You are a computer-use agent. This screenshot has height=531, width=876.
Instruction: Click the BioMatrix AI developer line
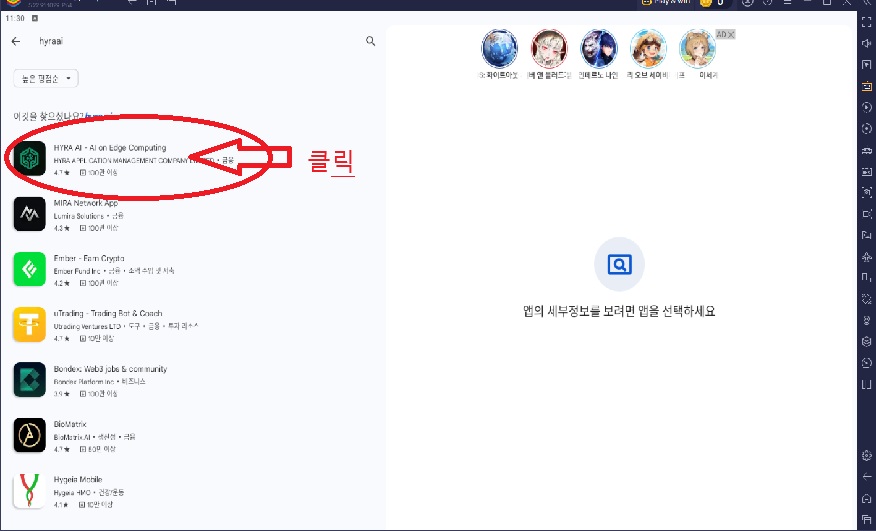[94, 437]
